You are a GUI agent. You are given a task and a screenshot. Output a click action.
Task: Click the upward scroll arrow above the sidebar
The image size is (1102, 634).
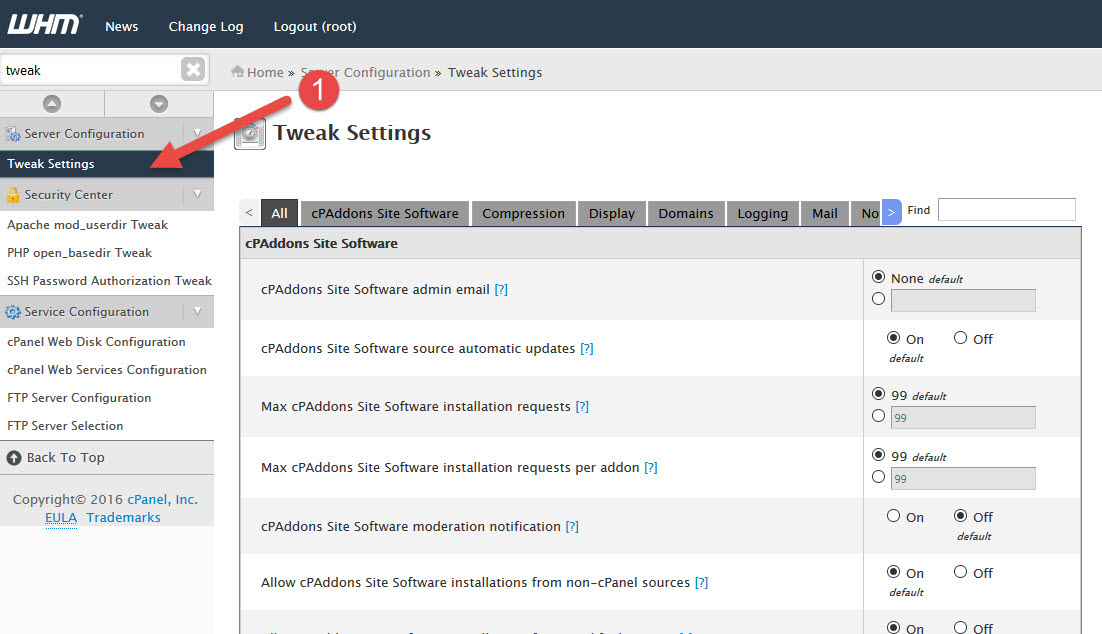pos(52,103)
